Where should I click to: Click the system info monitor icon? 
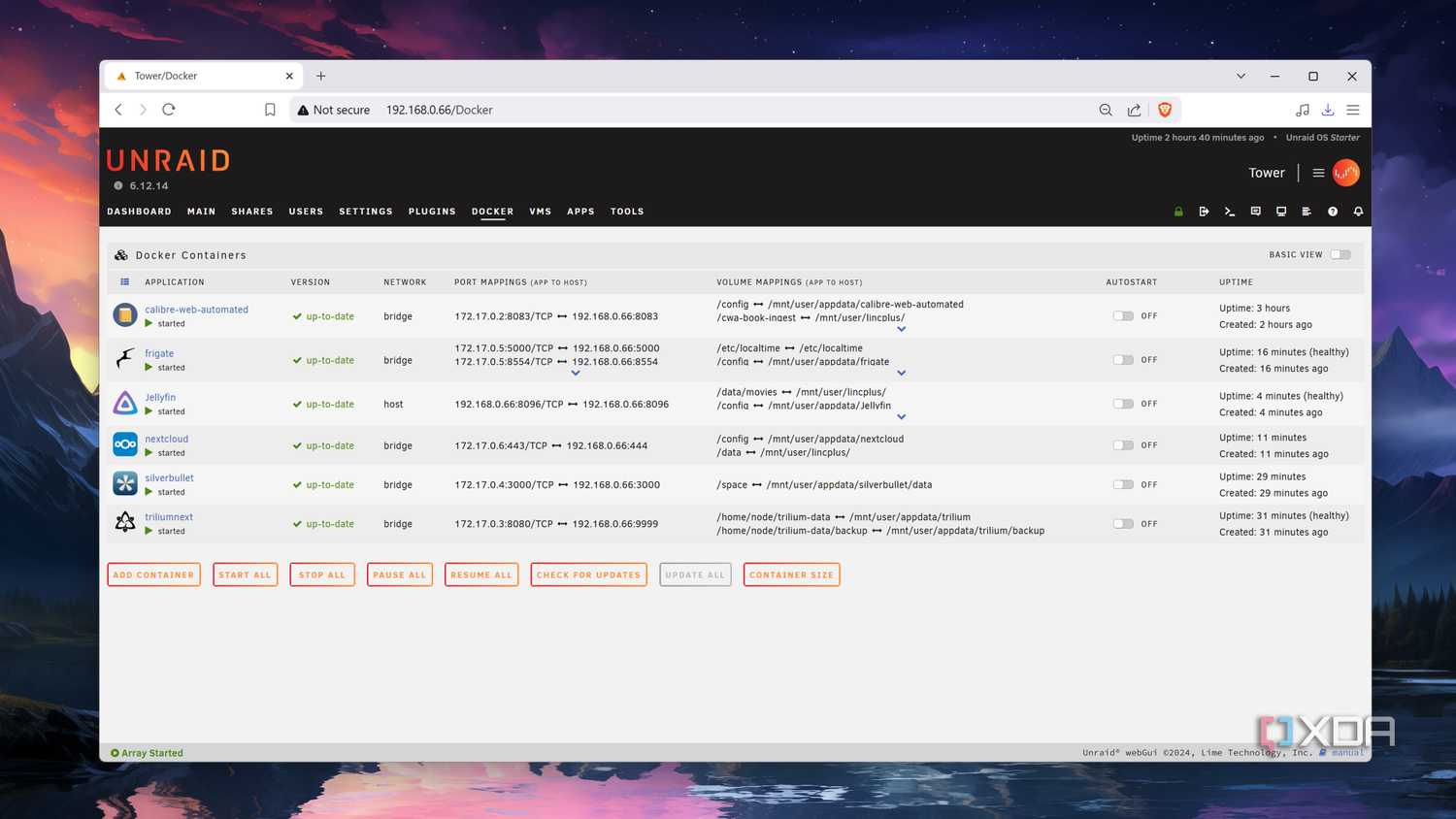point(1281,212)
